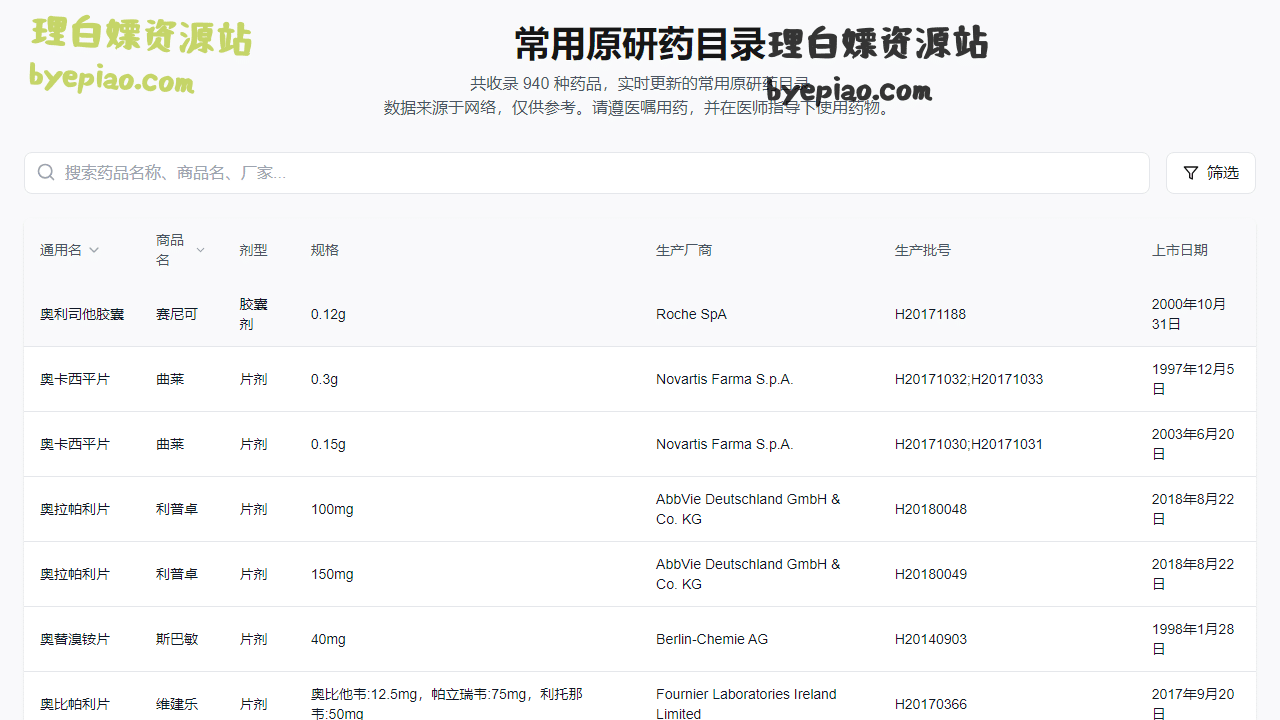Image resolution: width=1280 pixels, height=720 pixels.
Task: Select date 2000年10月31日
Action: [x=1189, y=314]
